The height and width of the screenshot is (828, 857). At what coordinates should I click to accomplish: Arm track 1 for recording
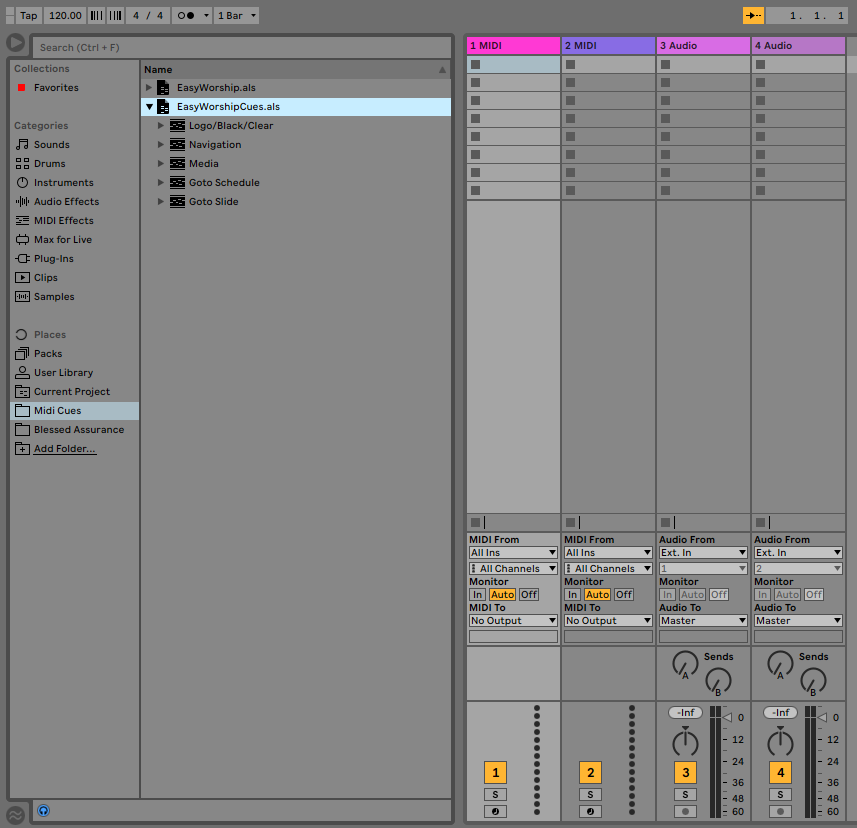pos(495,812)
